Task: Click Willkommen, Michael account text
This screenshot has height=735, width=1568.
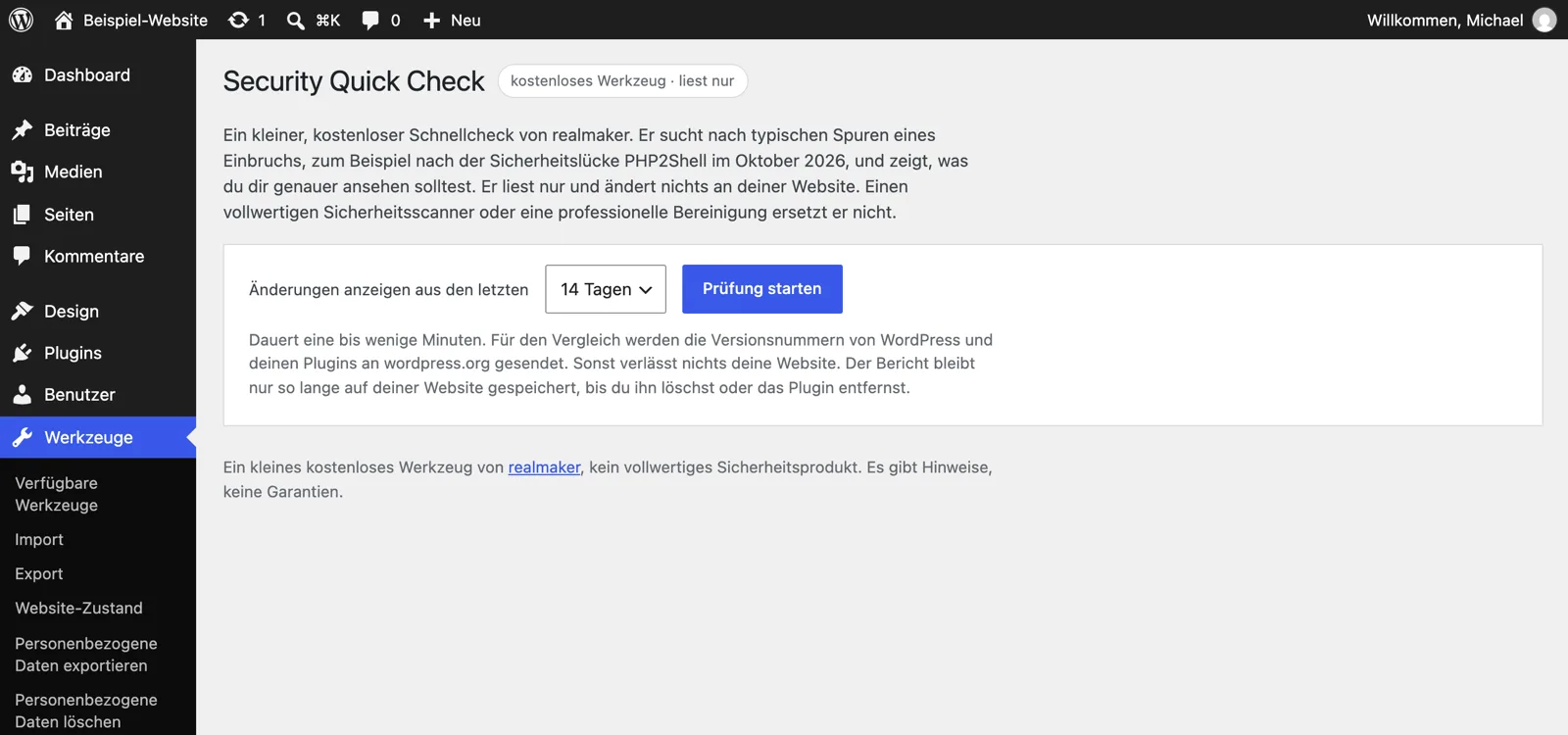Action: [x=1445, y=21]
